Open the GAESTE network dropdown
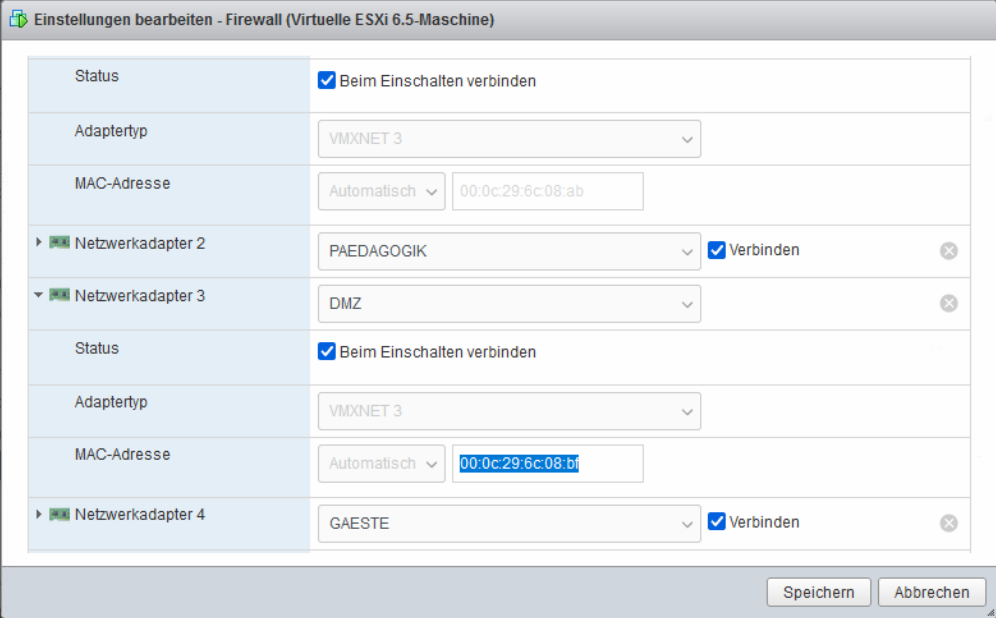The width and height of the screenshot is (996, 618). tap(509, 523)
